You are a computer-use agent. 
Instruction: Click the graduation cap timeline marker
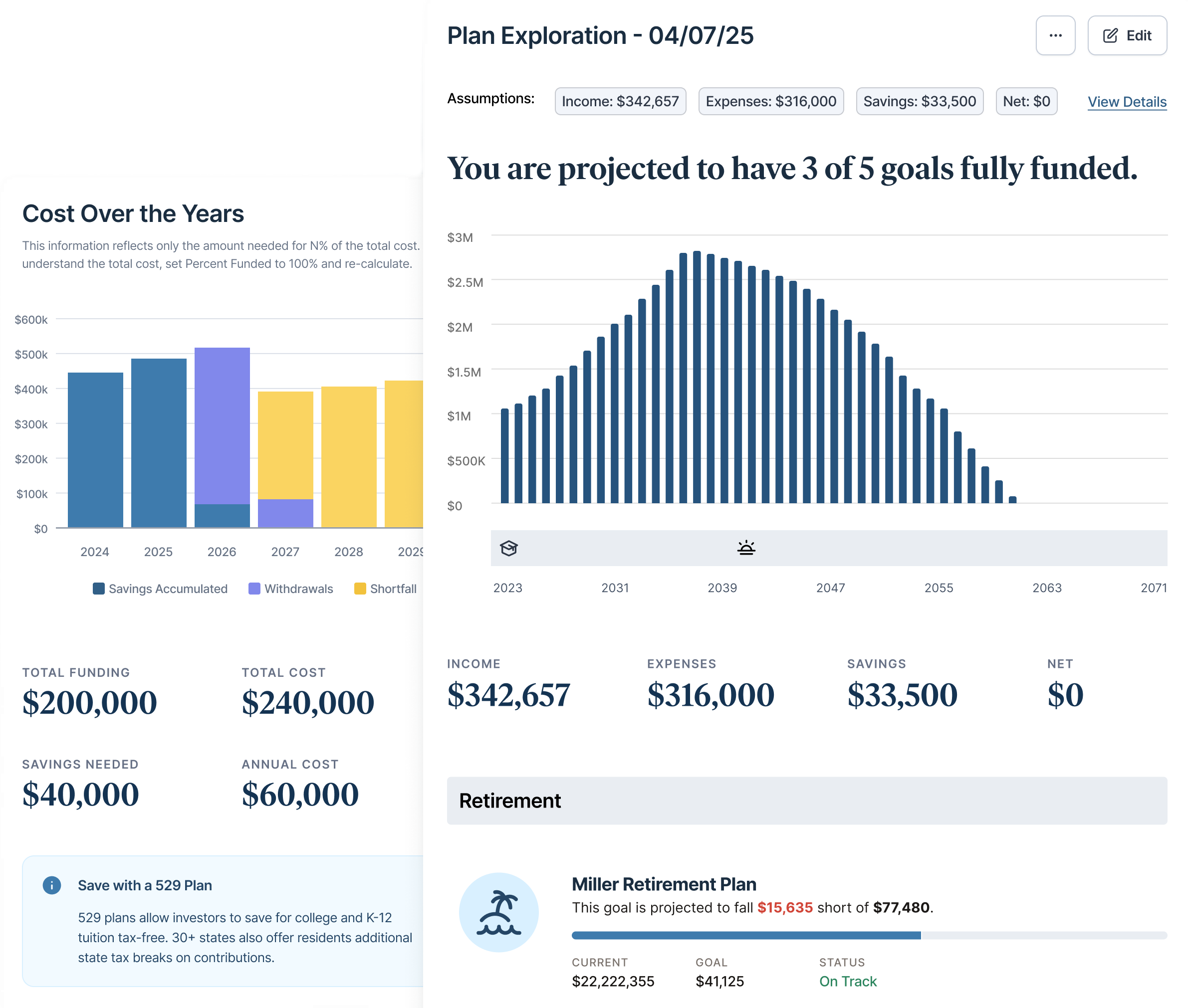point(509,548)
